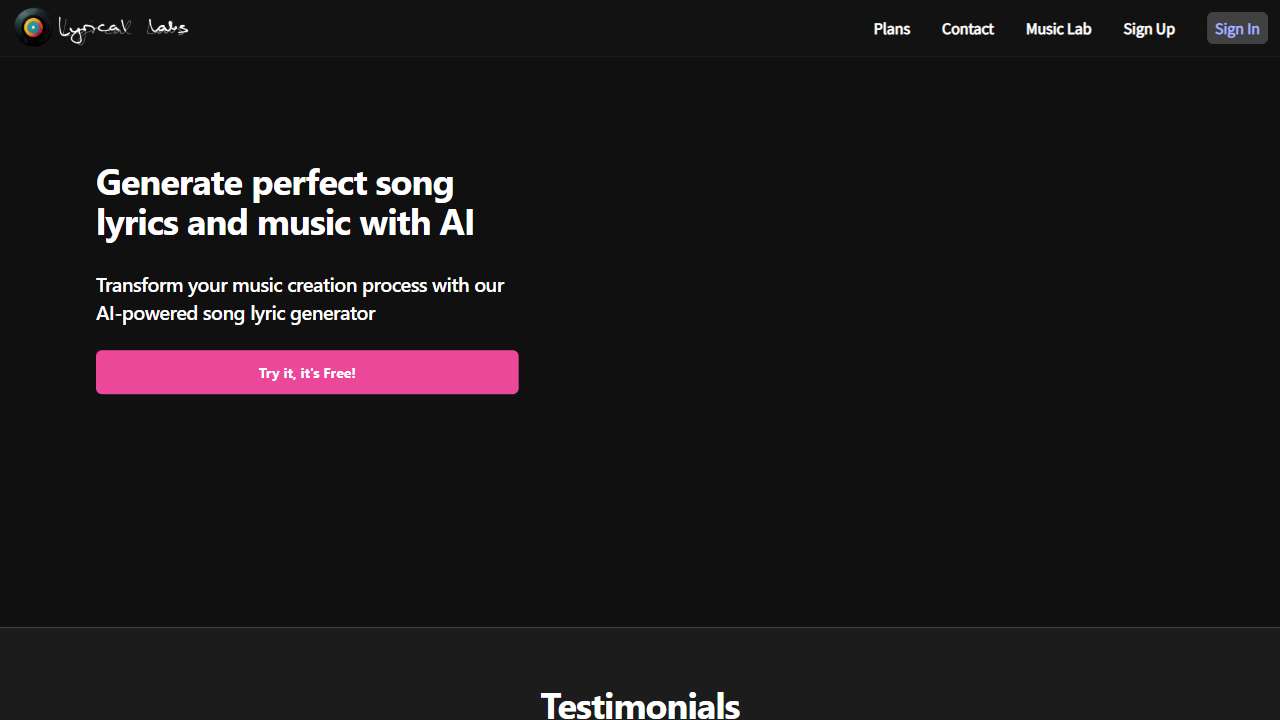Click the 'Transform your music creation' tagline line

[300, 285]
